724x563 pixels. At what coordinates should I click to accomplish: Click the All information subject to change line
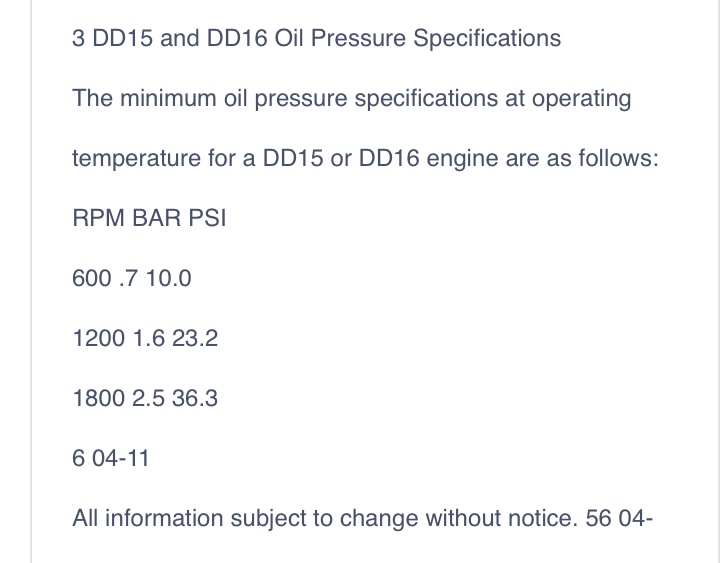362,519
